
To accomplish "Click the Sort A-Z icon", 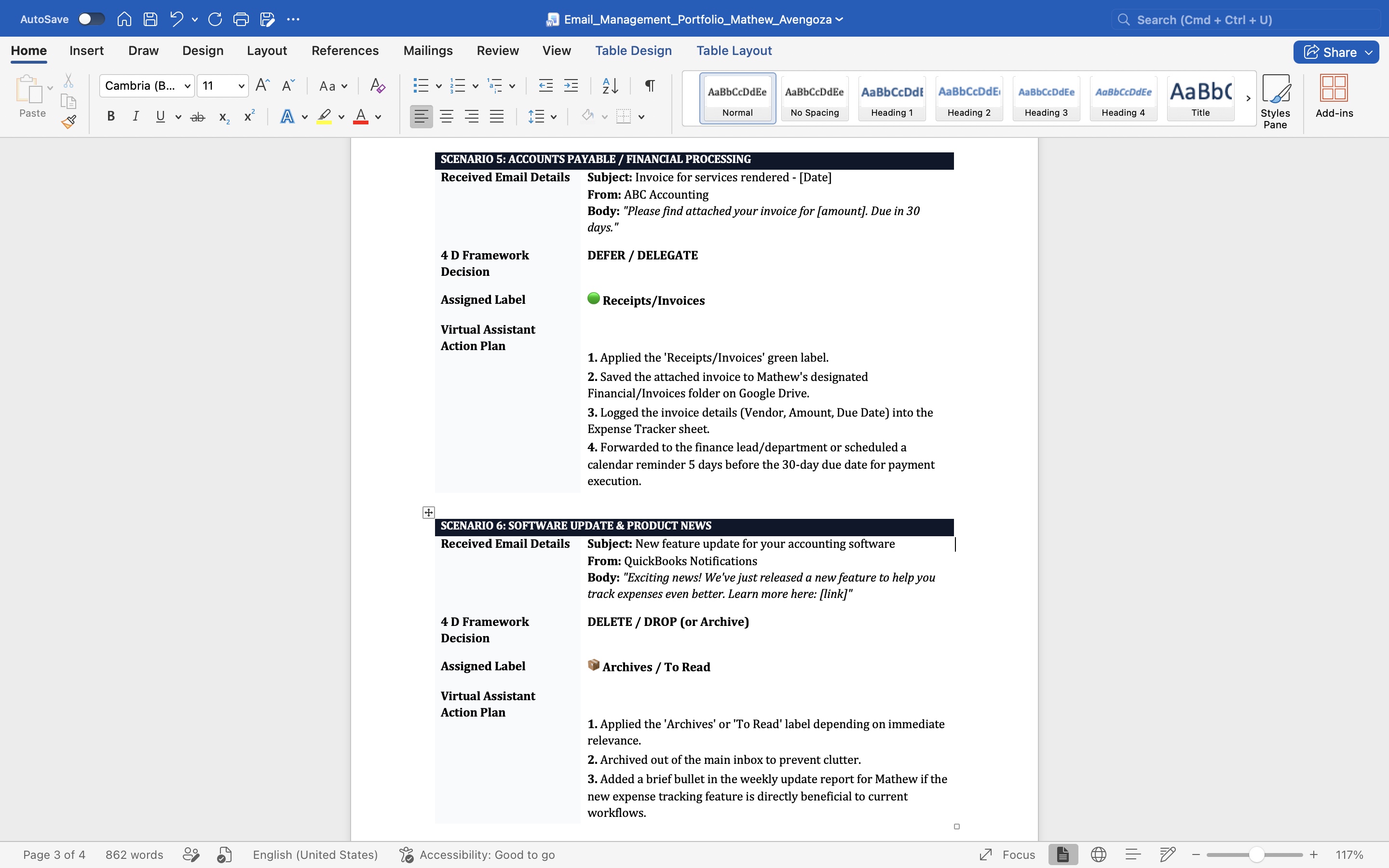I will point(610,85).
